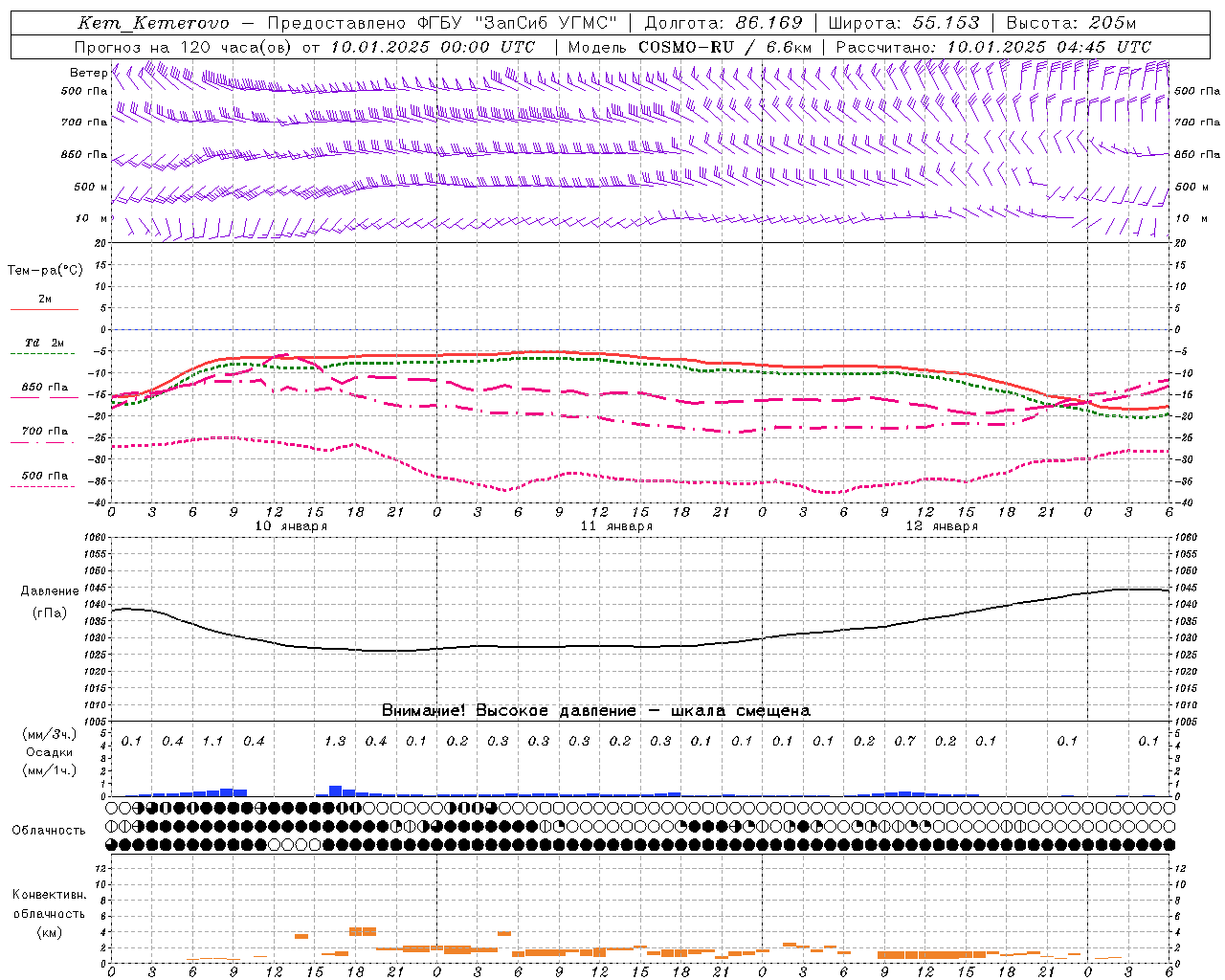Click the Осадки panel label
This screenshot has height=980, width=1225.
(49, 752)
